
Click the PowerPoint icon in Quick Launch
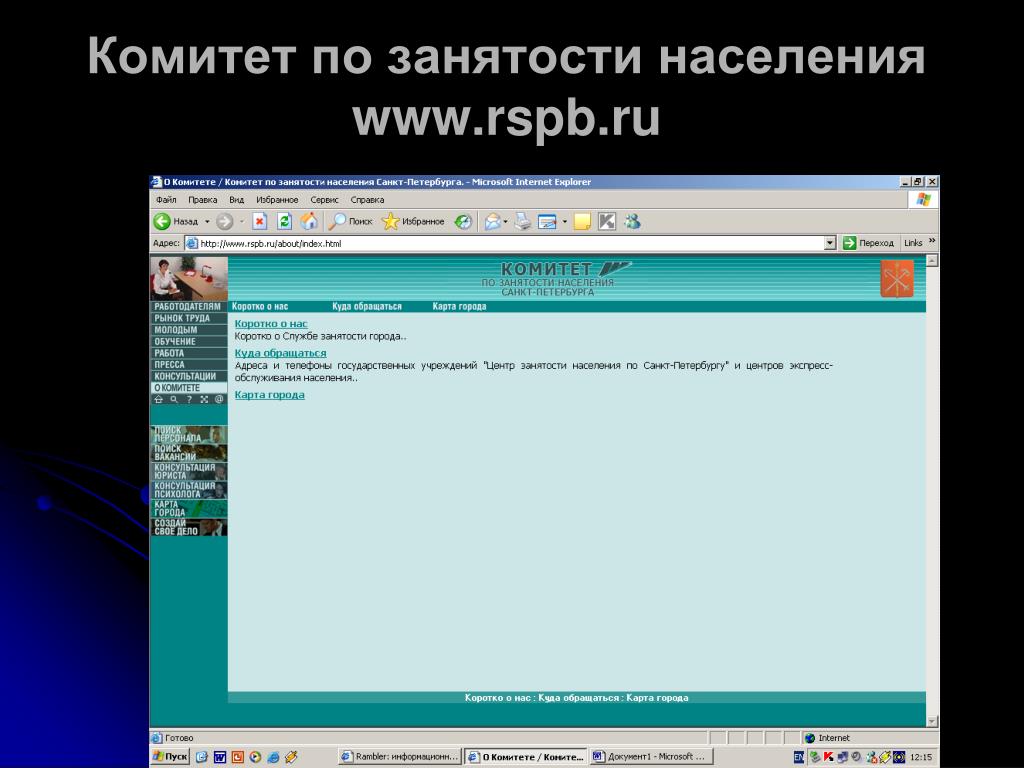click(x=238, y=757)
